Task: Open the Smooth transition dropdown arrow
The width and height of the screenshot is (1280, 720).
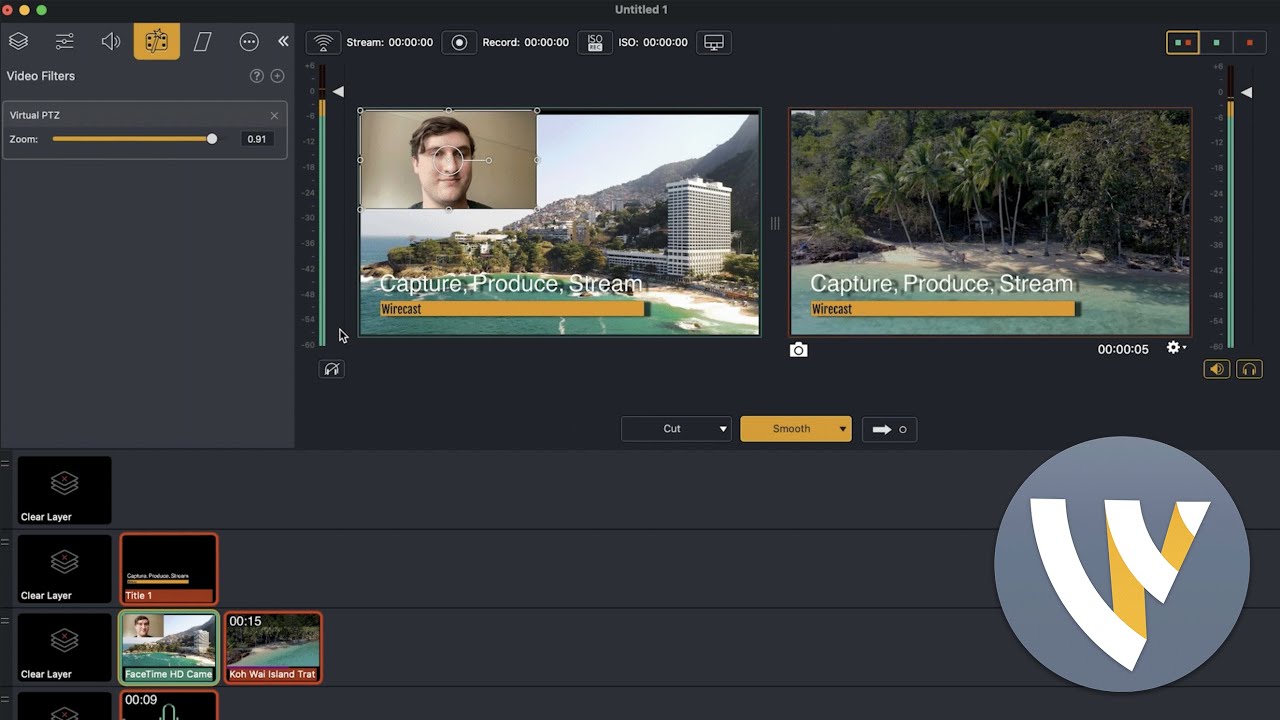Action: tap(843, 429)
